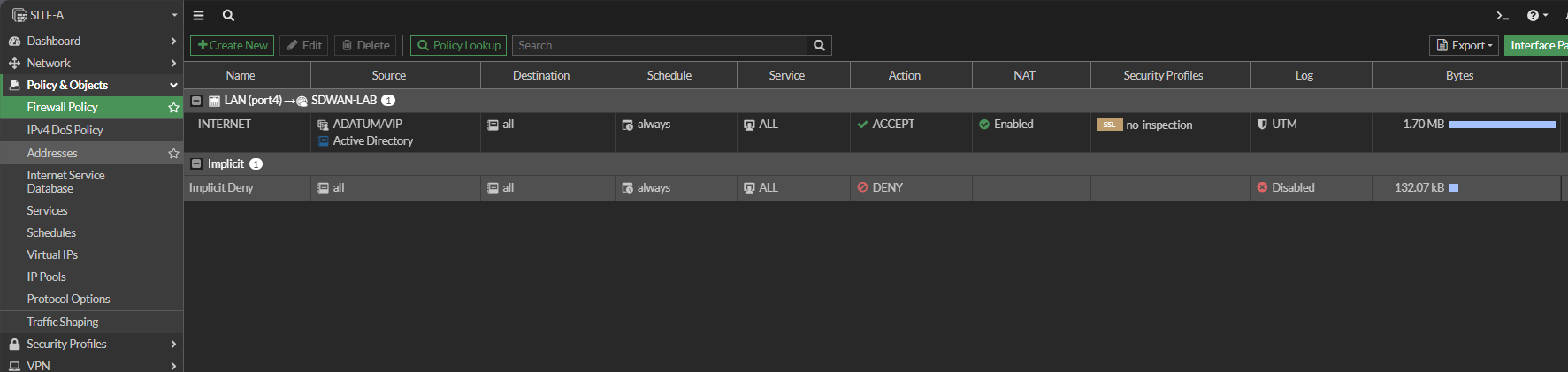Image resolution: width=1568 pixels, height=372 pixels.
Task: Toggle the Addresses favorite star
Action: [x=173, y=154]
